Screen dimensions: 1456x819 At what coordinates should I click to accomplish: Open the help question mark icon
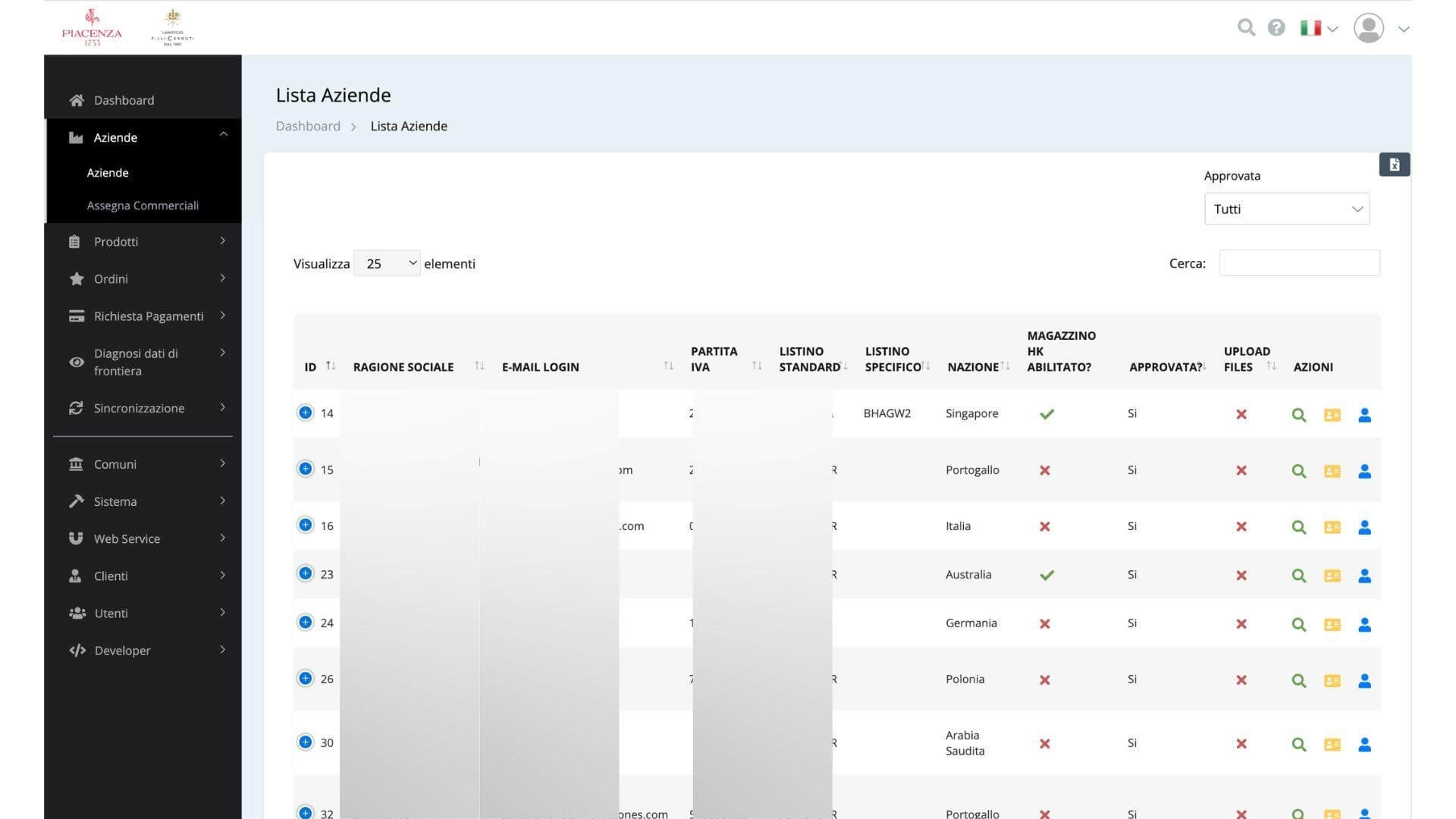pos(1276,28)
